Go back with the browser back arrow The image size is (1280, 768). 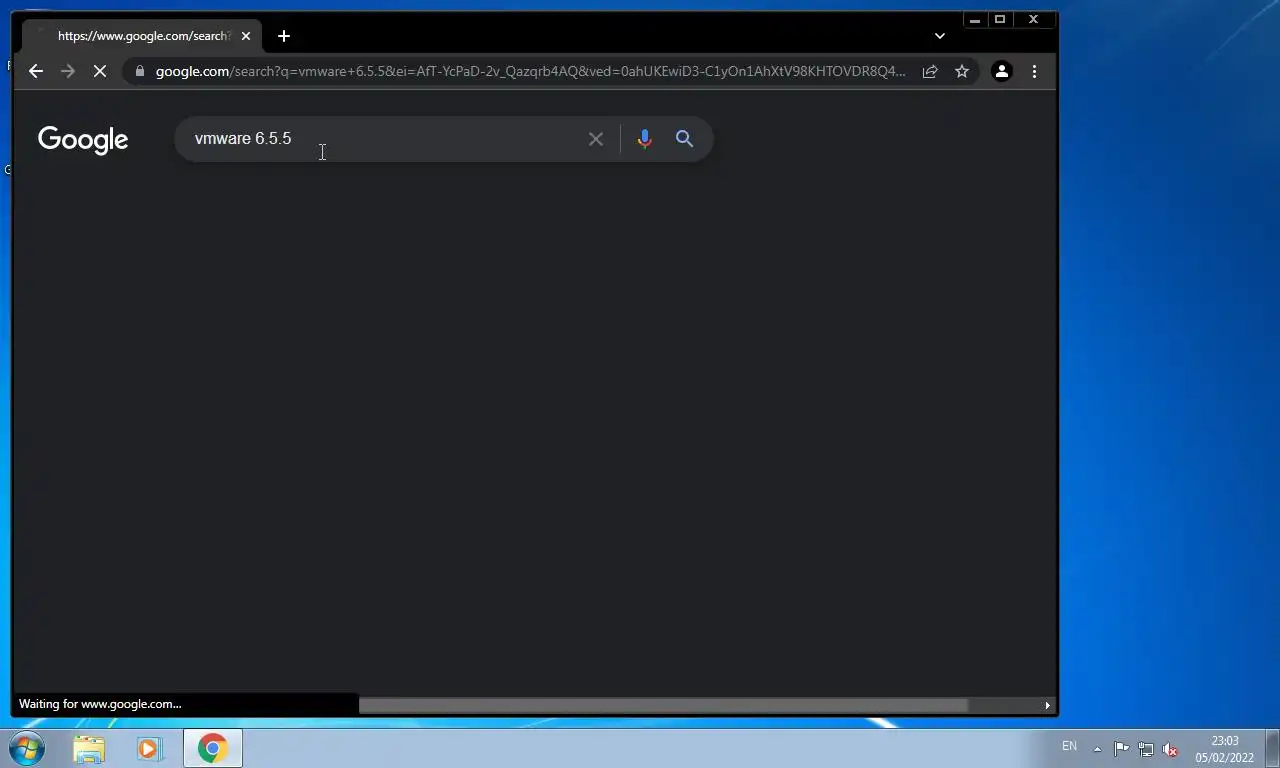(x=36, y=71)
